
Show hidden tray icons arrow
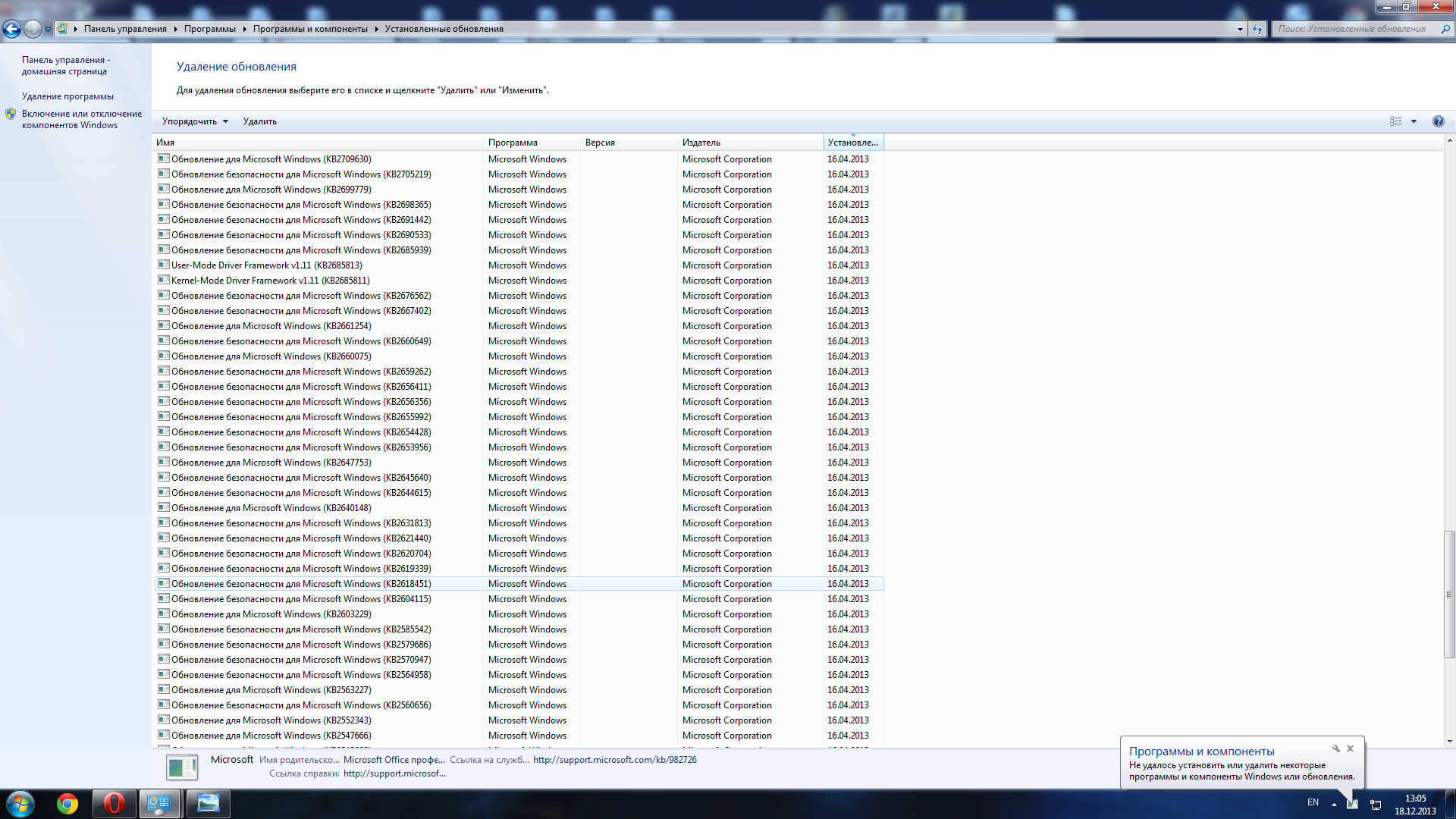1334,804
